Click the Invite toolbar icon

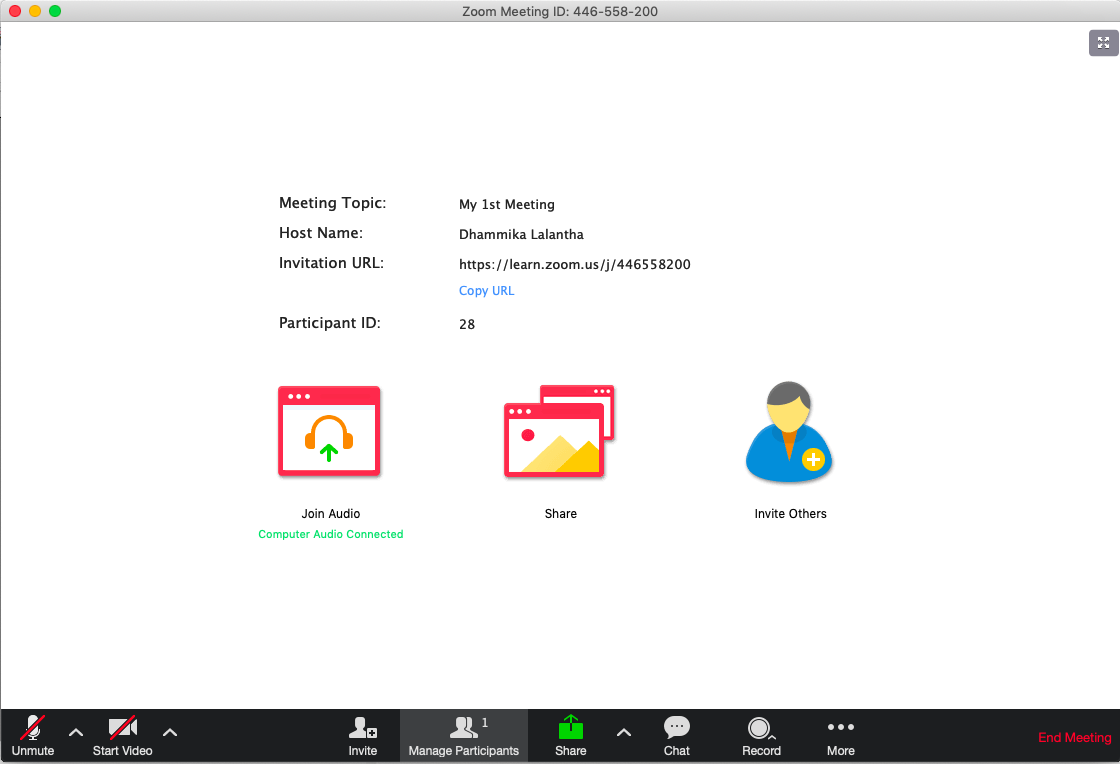point(363,736)
